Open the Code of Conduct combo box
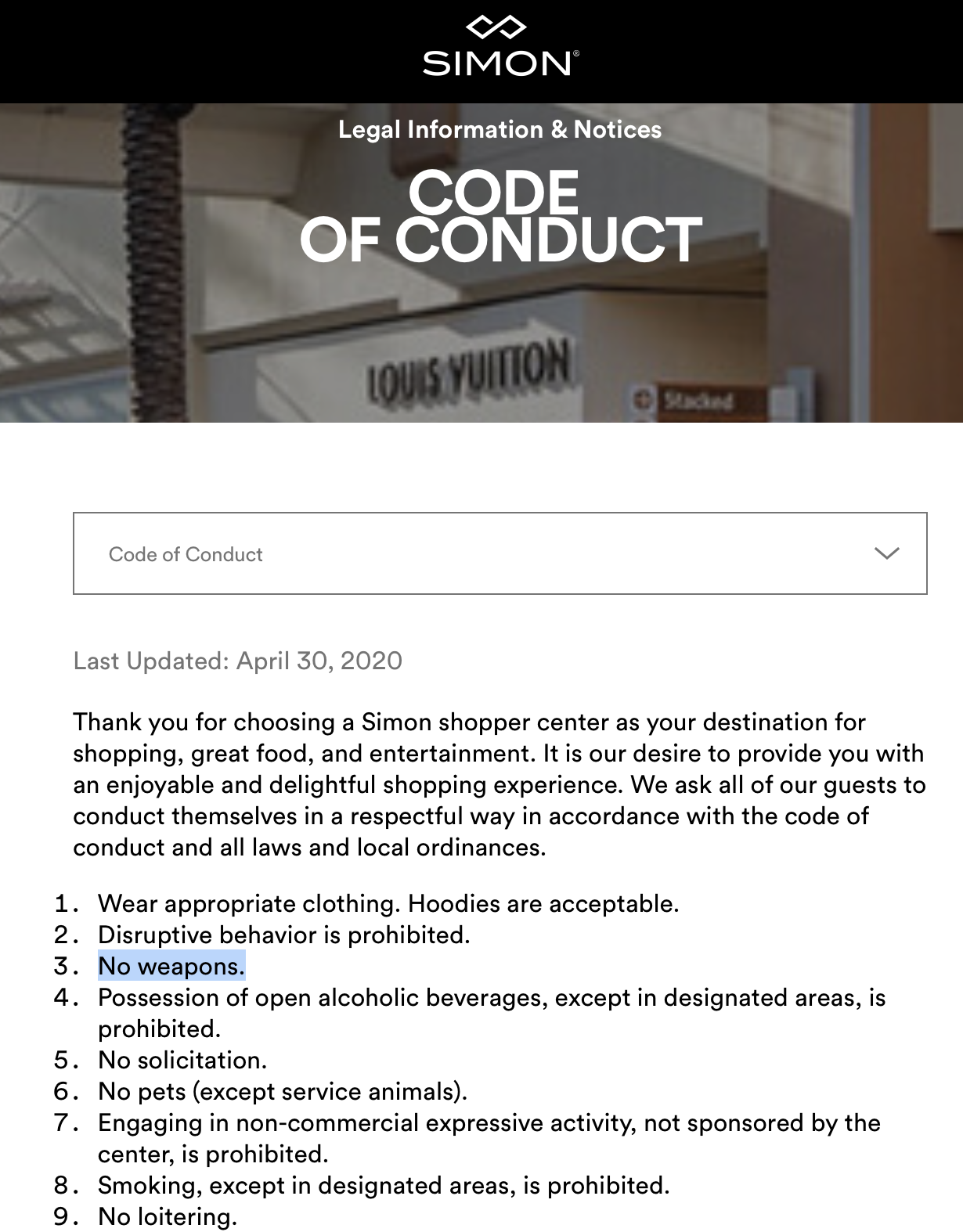This screenshot has height=1232, width=963. pos(500,553)
